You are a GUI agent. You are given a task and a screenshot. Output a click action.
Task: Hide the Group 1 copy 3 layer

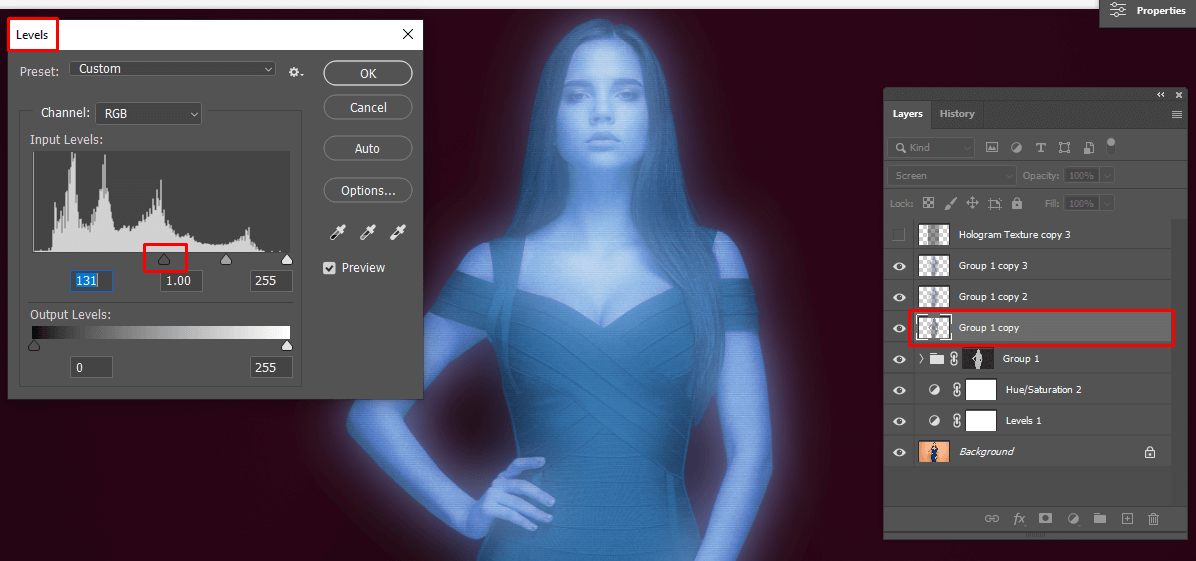click(x=899, y=266)
